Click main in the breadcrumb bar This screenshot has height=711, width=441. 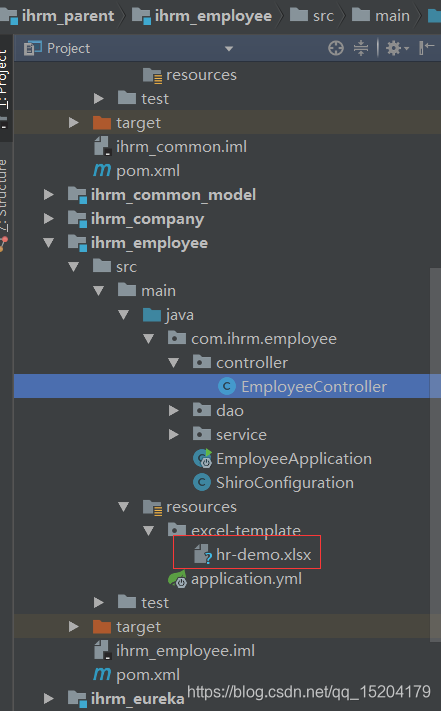click(392, 16)
